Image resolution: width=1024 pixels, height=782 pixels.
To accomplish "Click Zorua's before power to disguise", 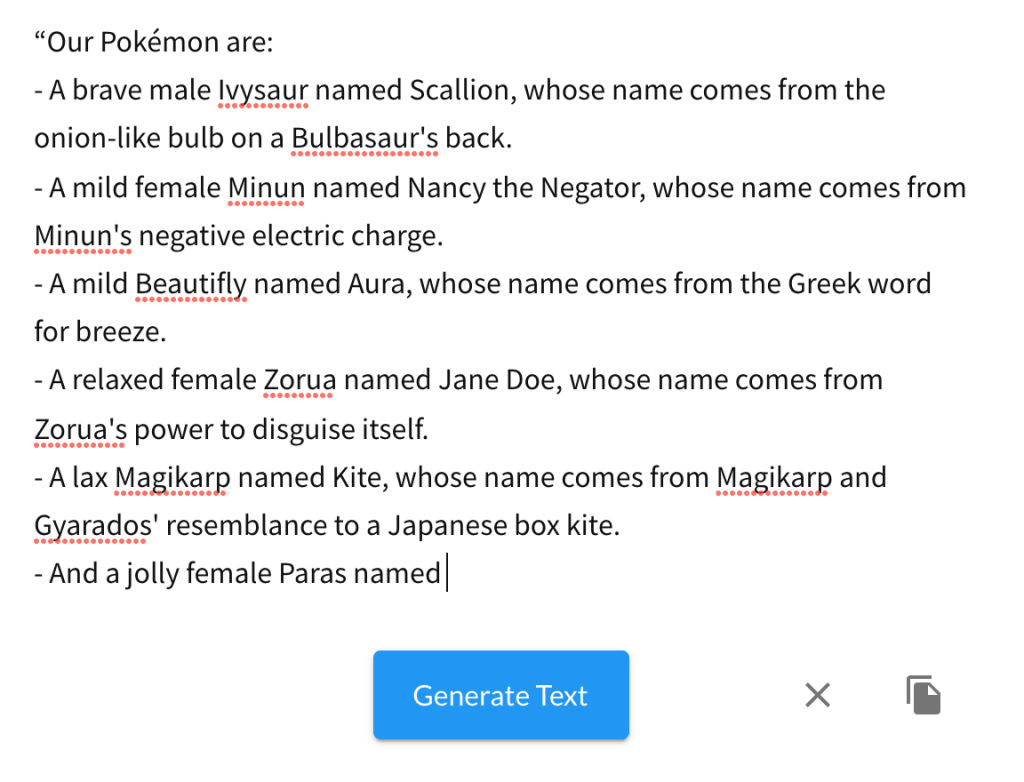I will tap(81, 430).
